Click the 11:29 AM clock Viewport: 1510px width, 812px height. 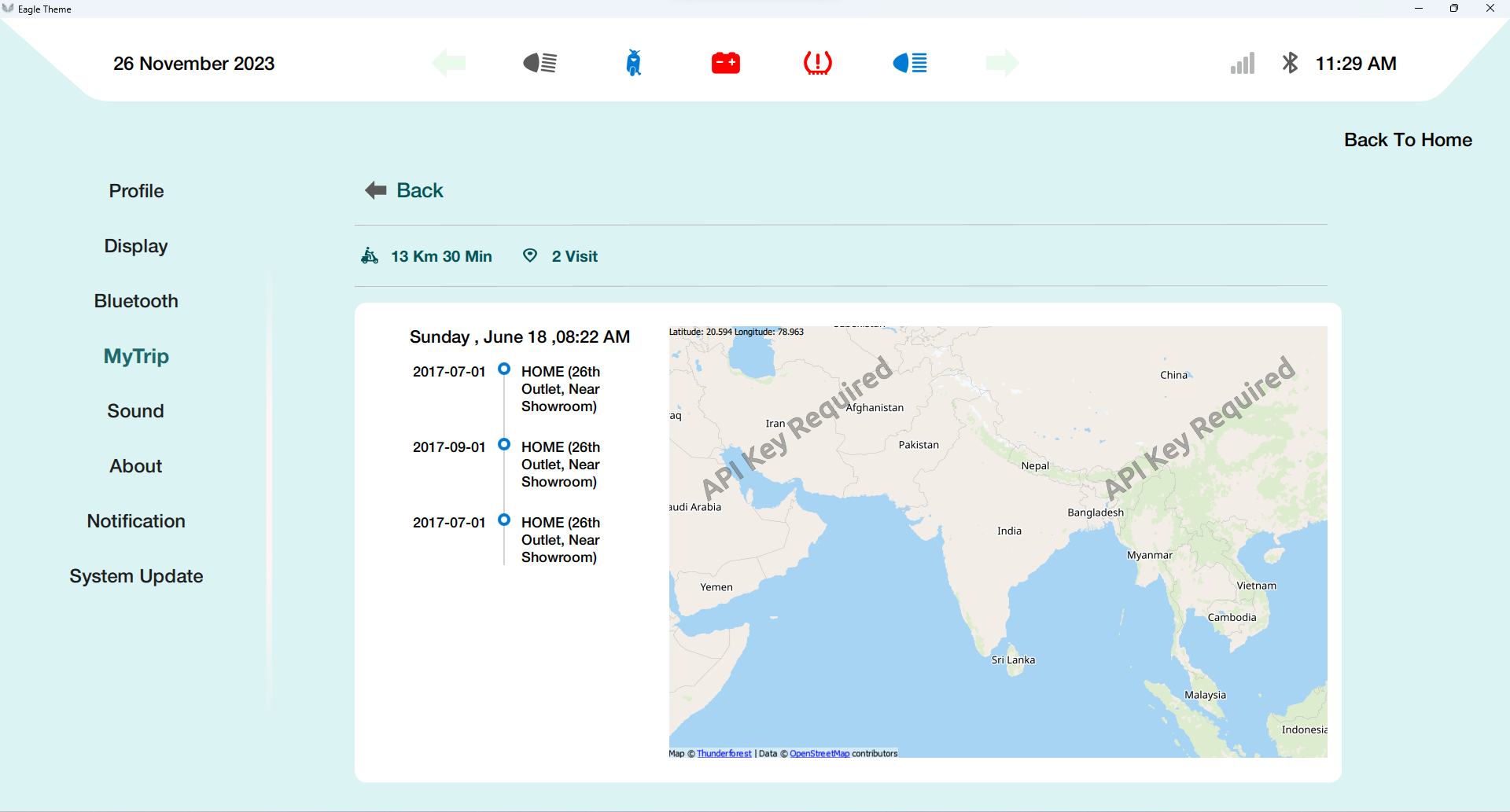point(1356,64)
